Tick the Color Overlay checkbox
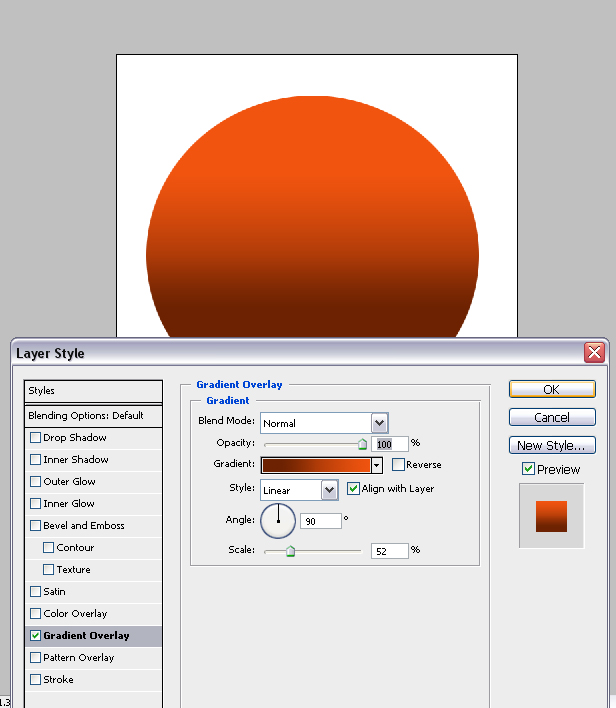 click(35, 614)
